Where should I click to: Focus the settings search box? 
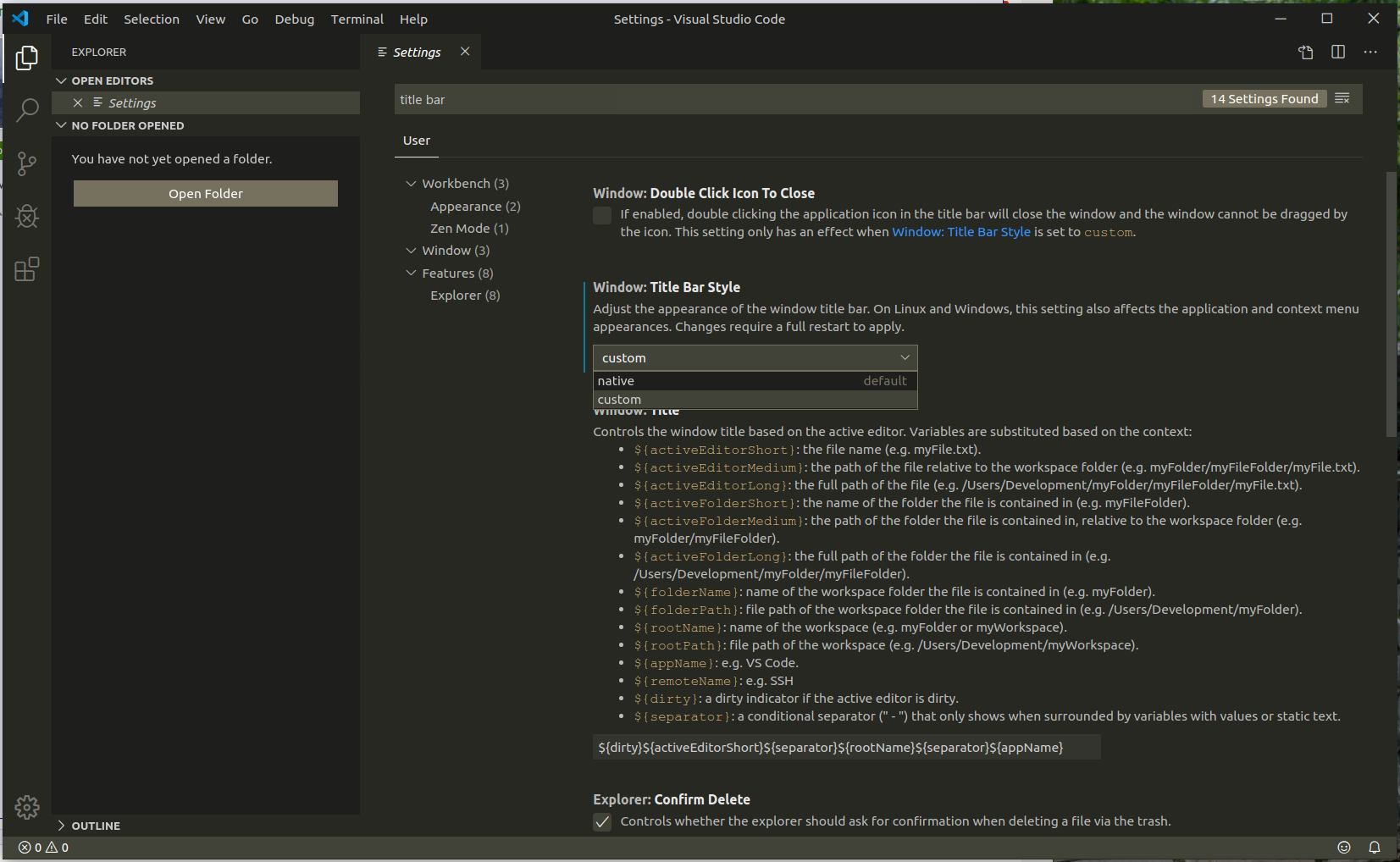coord(796,99)
